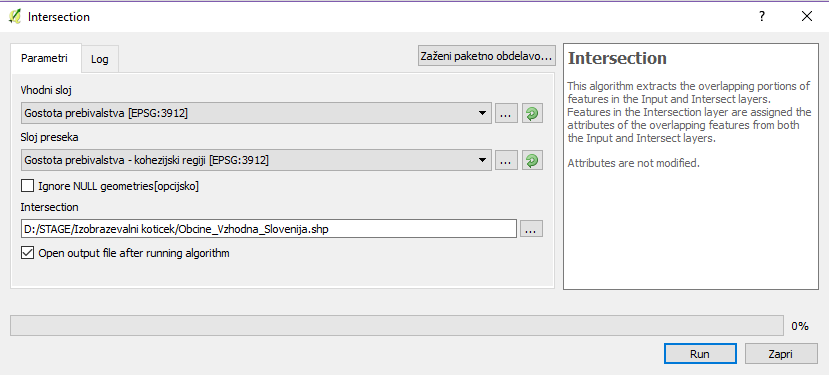Screen dimensions: 829x375
Task: Open the help question mark button
Action: [x=762, y=16]
